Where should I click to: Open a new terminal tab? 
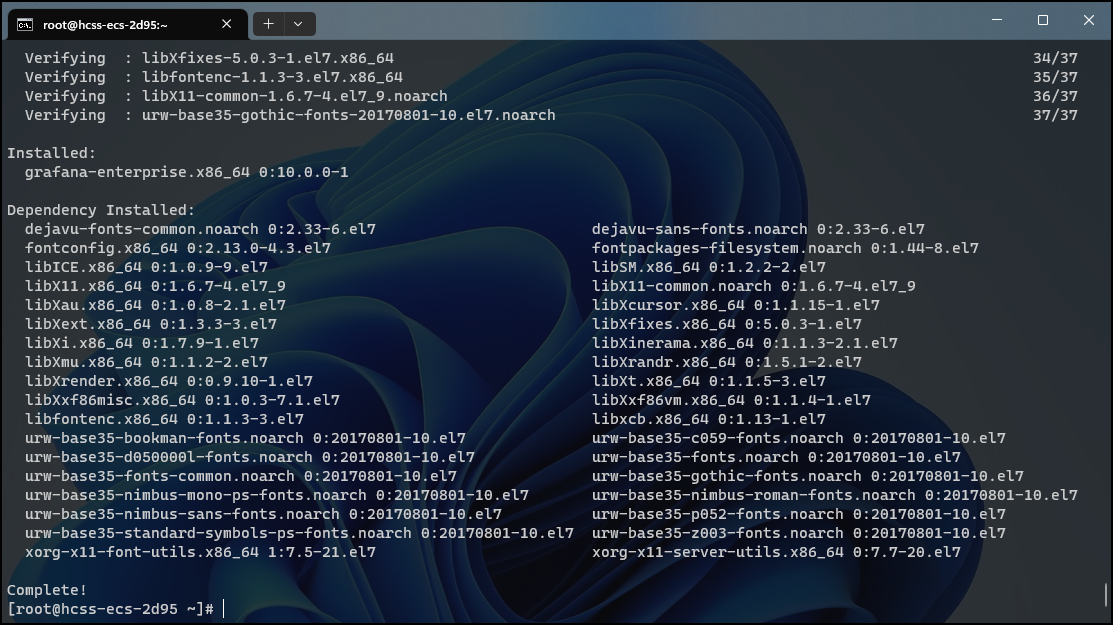tap(268, 24)
